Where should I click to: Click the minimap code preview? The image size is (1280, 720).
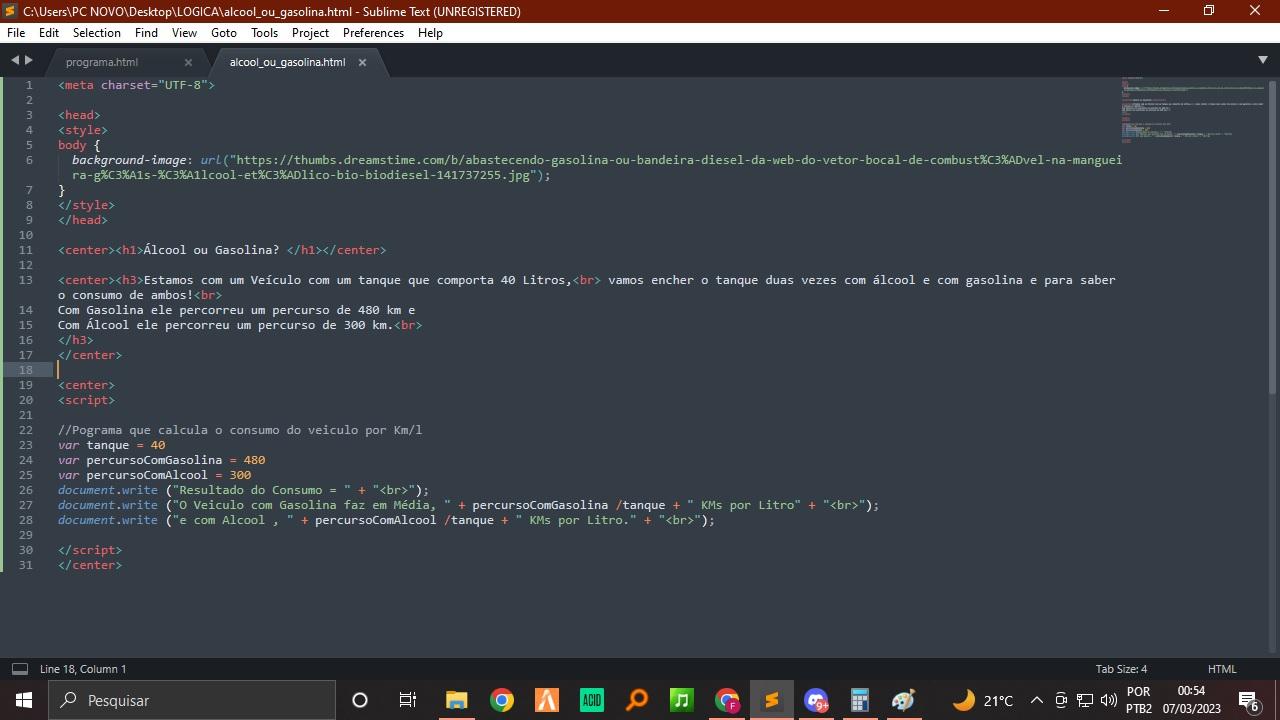coord(1192,110)
